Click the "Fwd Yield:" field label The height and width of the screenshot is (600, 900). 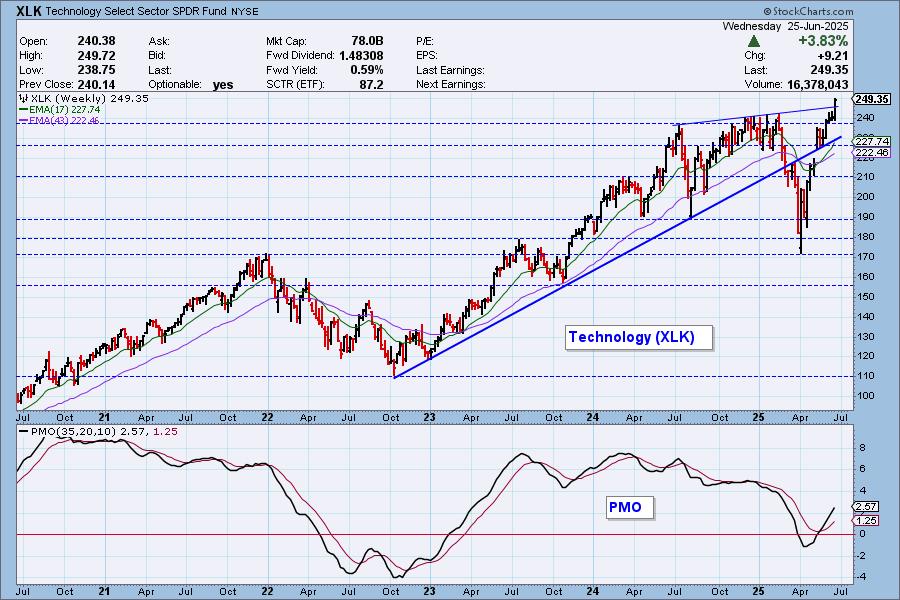point(291,70)
